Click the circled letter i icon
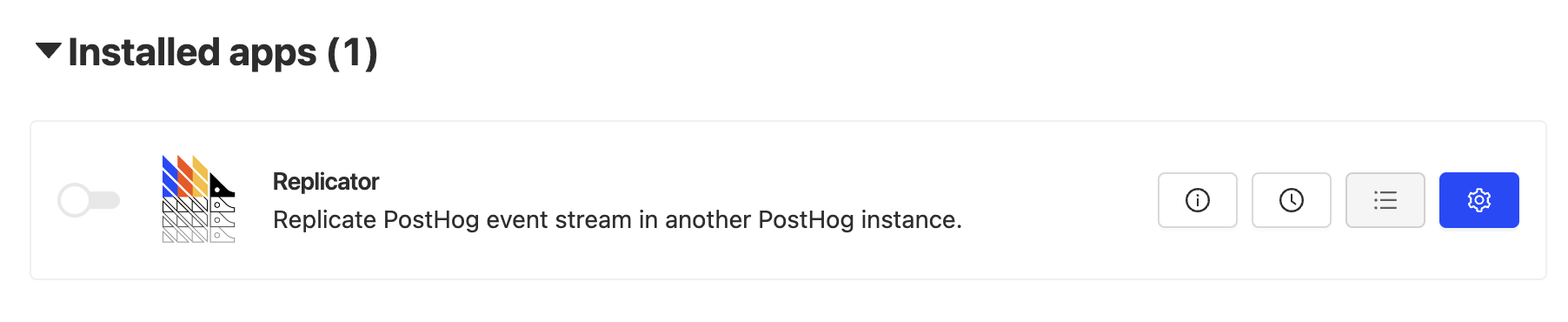The width and height of the screenshot is (1568, 322). point(1197,200)
